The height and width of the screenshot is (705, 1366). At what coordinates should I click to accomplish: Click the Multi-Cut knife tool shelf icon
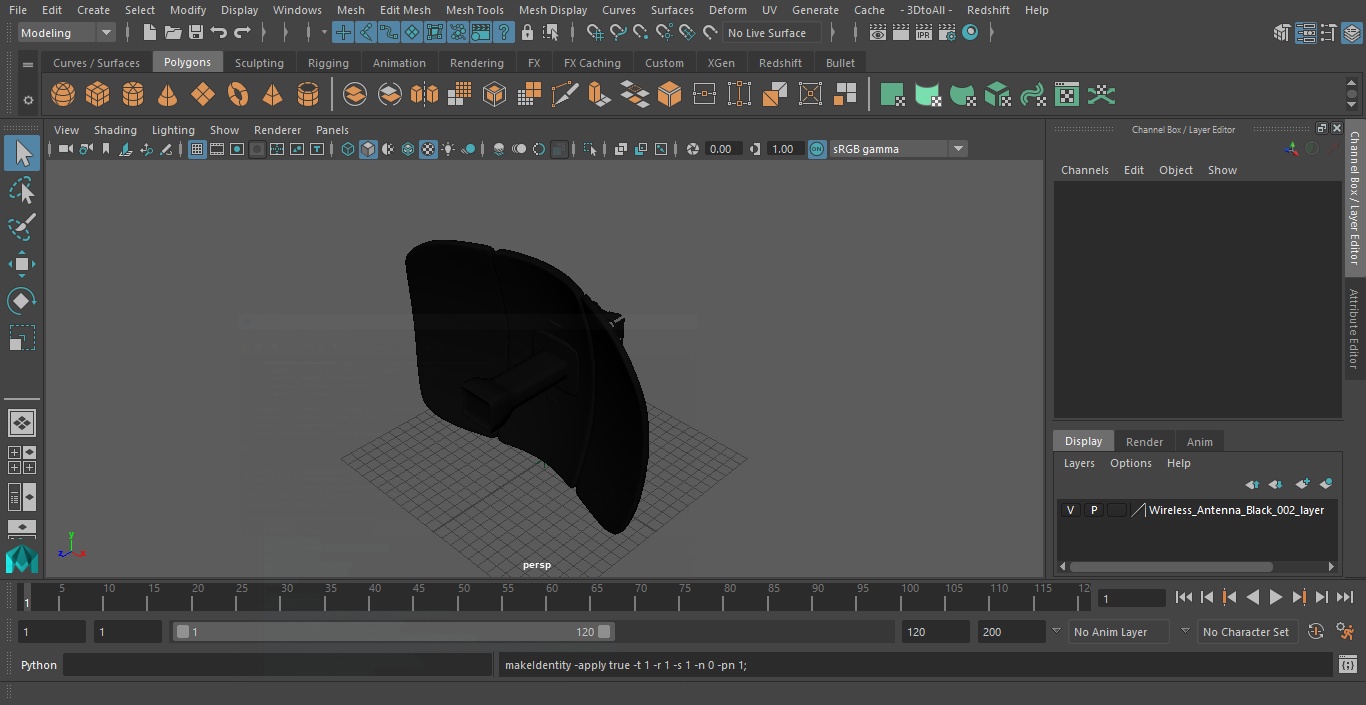565,95
